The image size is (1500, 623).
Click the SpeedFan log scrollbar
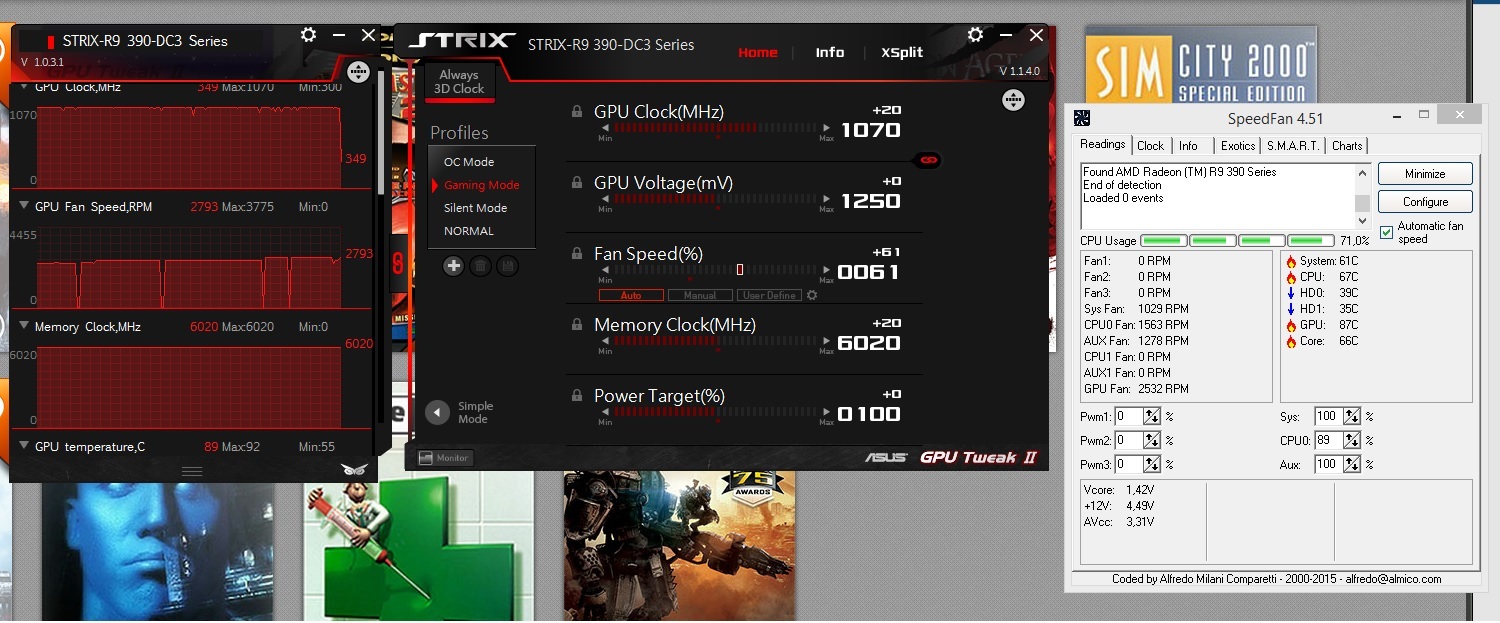(1362, 196)
